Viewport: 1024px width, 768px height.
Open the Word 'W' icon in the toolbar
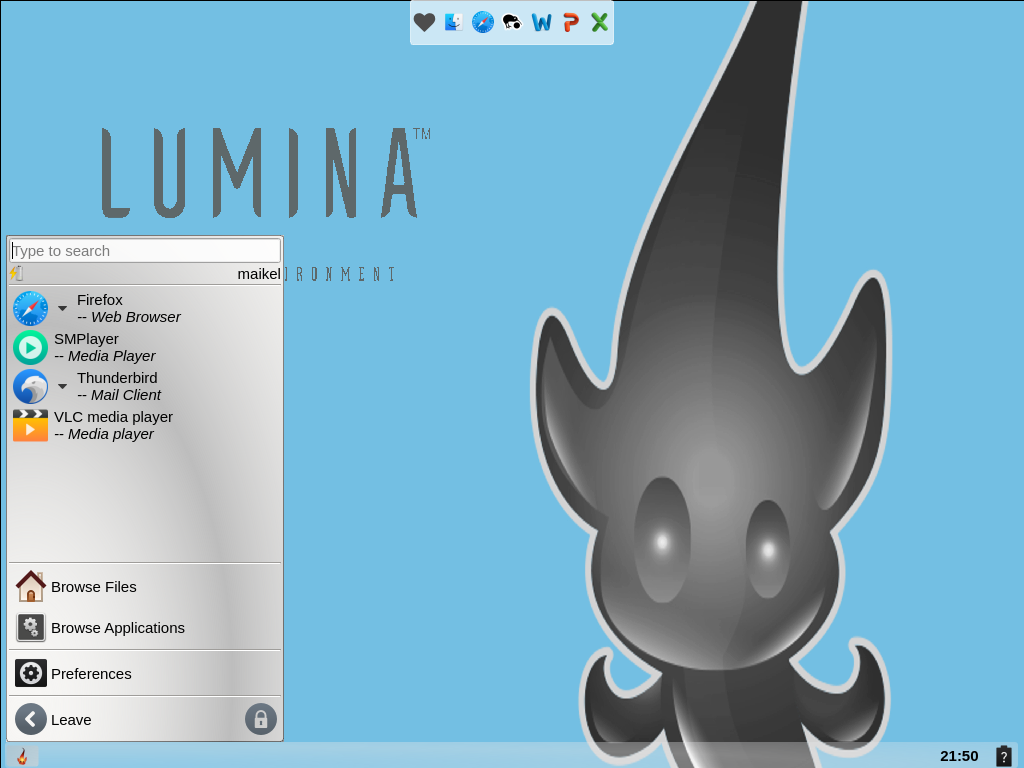541,22
